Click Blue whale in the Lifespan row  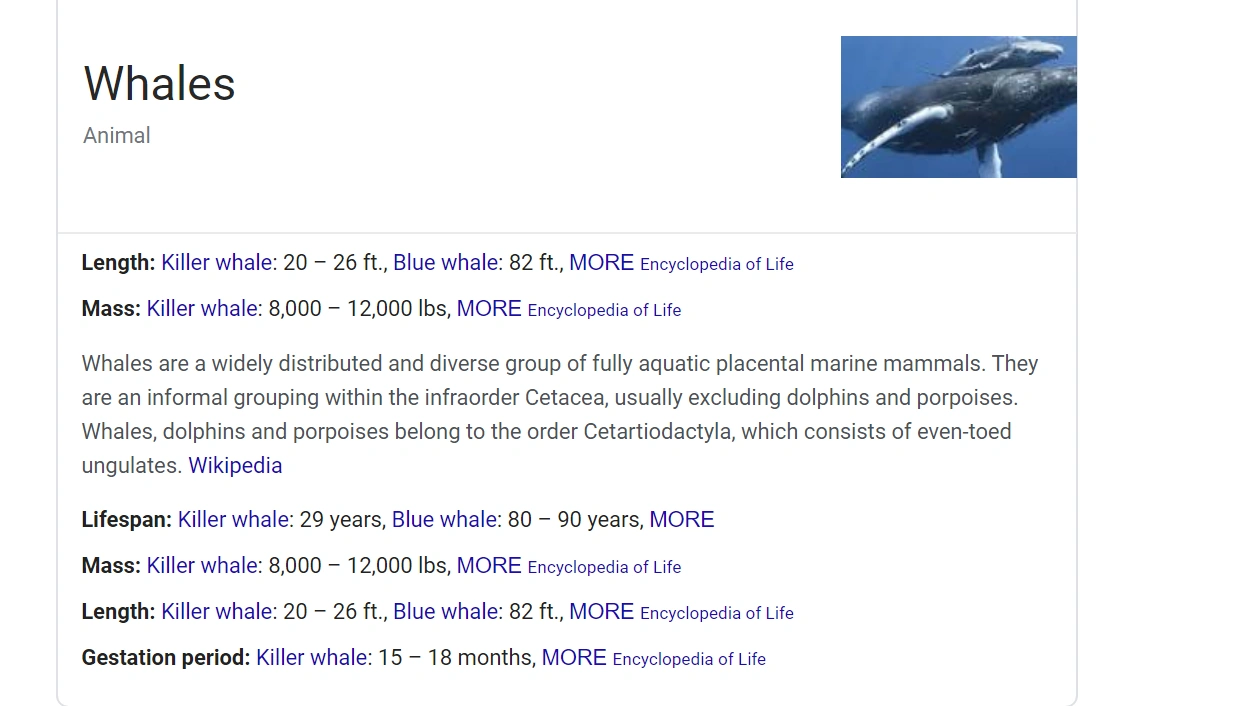click(x=444, y=520)
